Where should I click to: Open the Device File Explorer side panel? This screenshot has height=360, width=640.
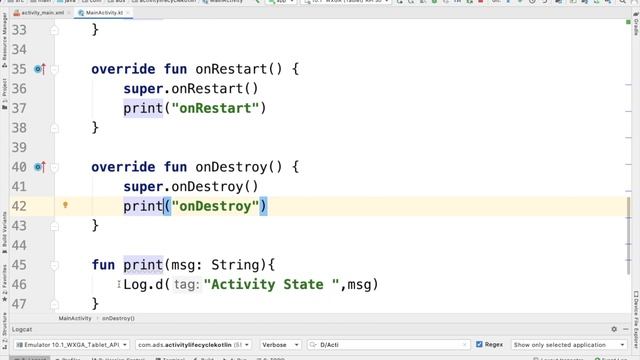pos(636,319)
